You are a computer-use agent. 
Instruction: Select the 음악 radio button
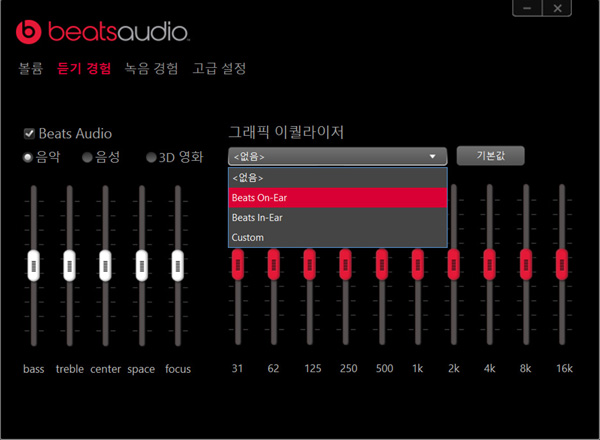[28, 157]
